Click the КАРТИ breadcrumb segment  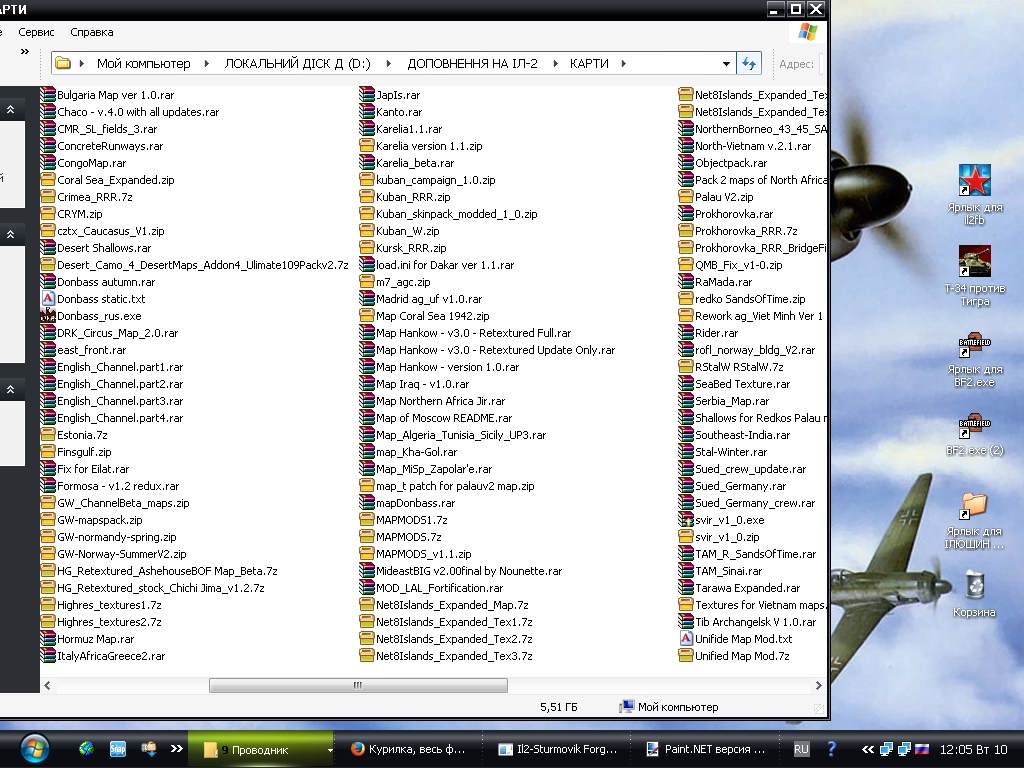click(x=589, y=63)
